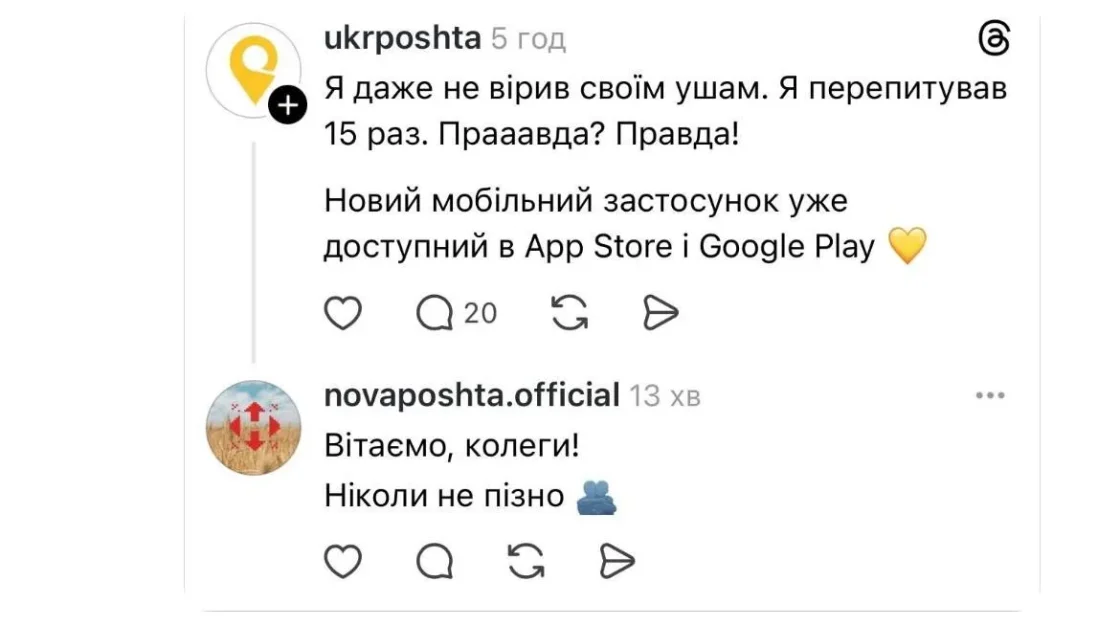This screenshot has height=626, width=1120.
Task: Open ukrposhta profile avatar
Action: point(252,68)
